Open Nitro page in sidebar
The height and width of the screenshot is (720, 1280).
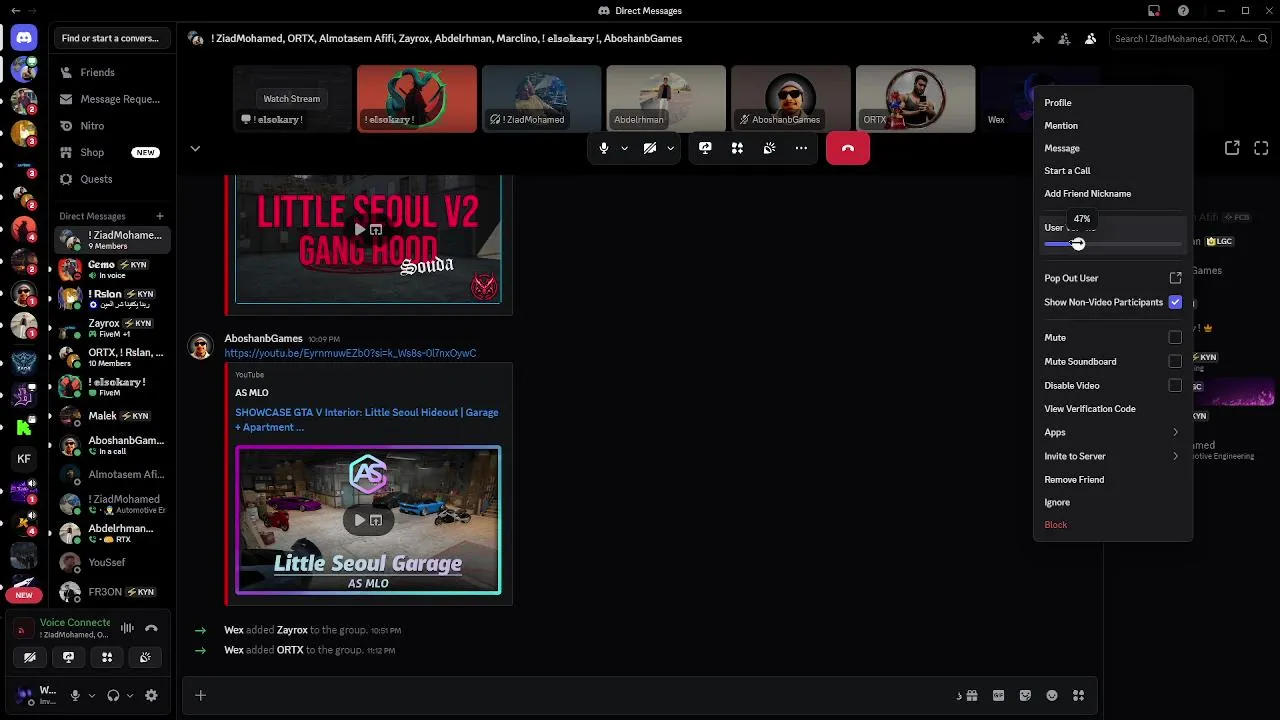[112, 126]
